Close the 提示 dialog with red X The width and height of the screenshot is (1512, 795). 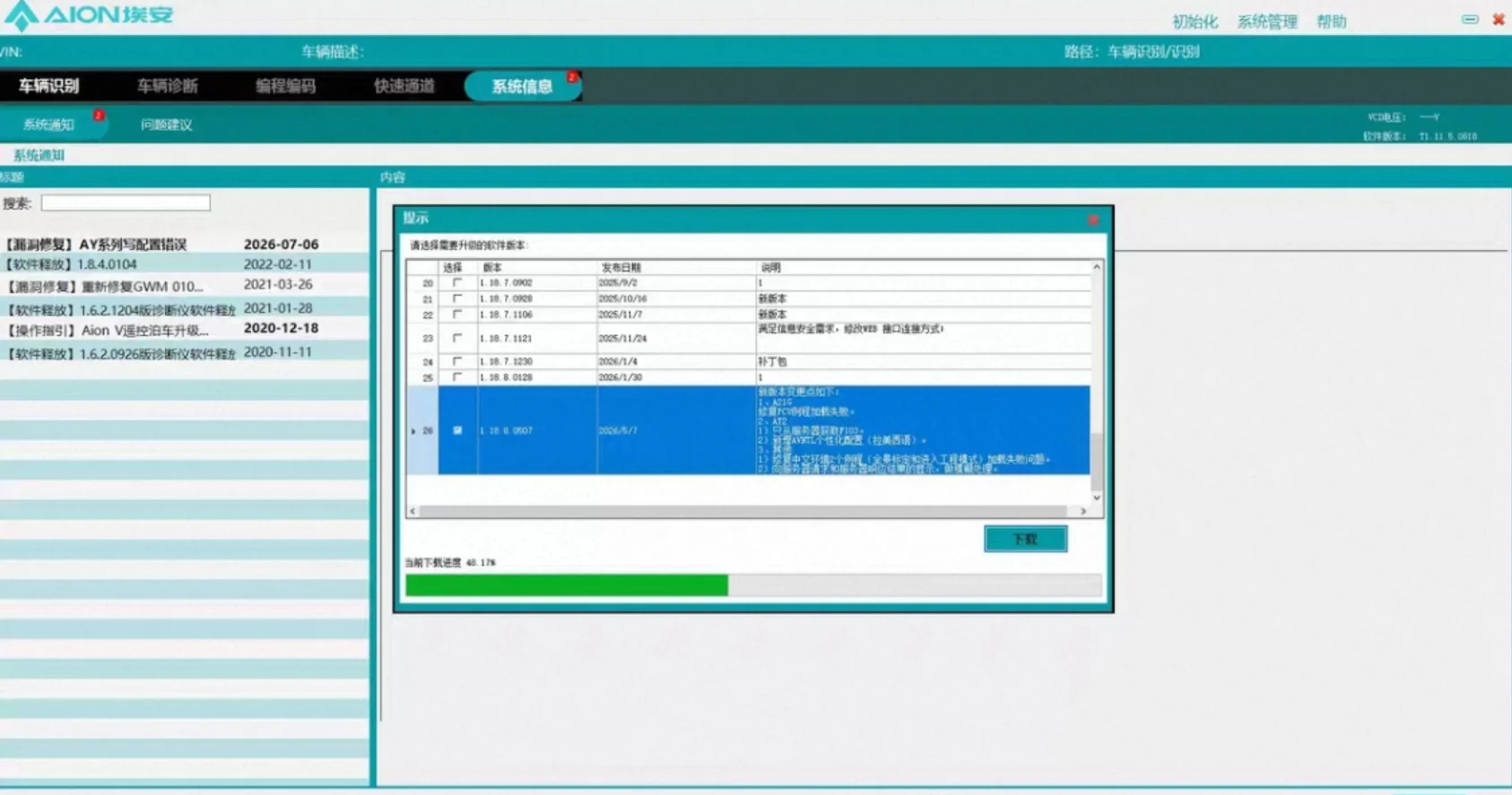point(1092,220)
